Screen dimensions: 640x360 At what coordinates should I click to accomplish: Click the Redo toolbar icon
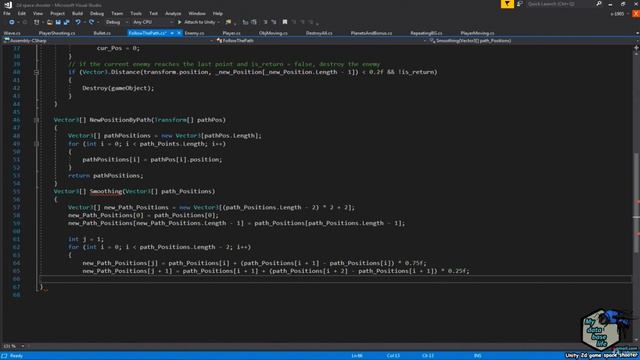pyautogui.click(x=91, y=22)
